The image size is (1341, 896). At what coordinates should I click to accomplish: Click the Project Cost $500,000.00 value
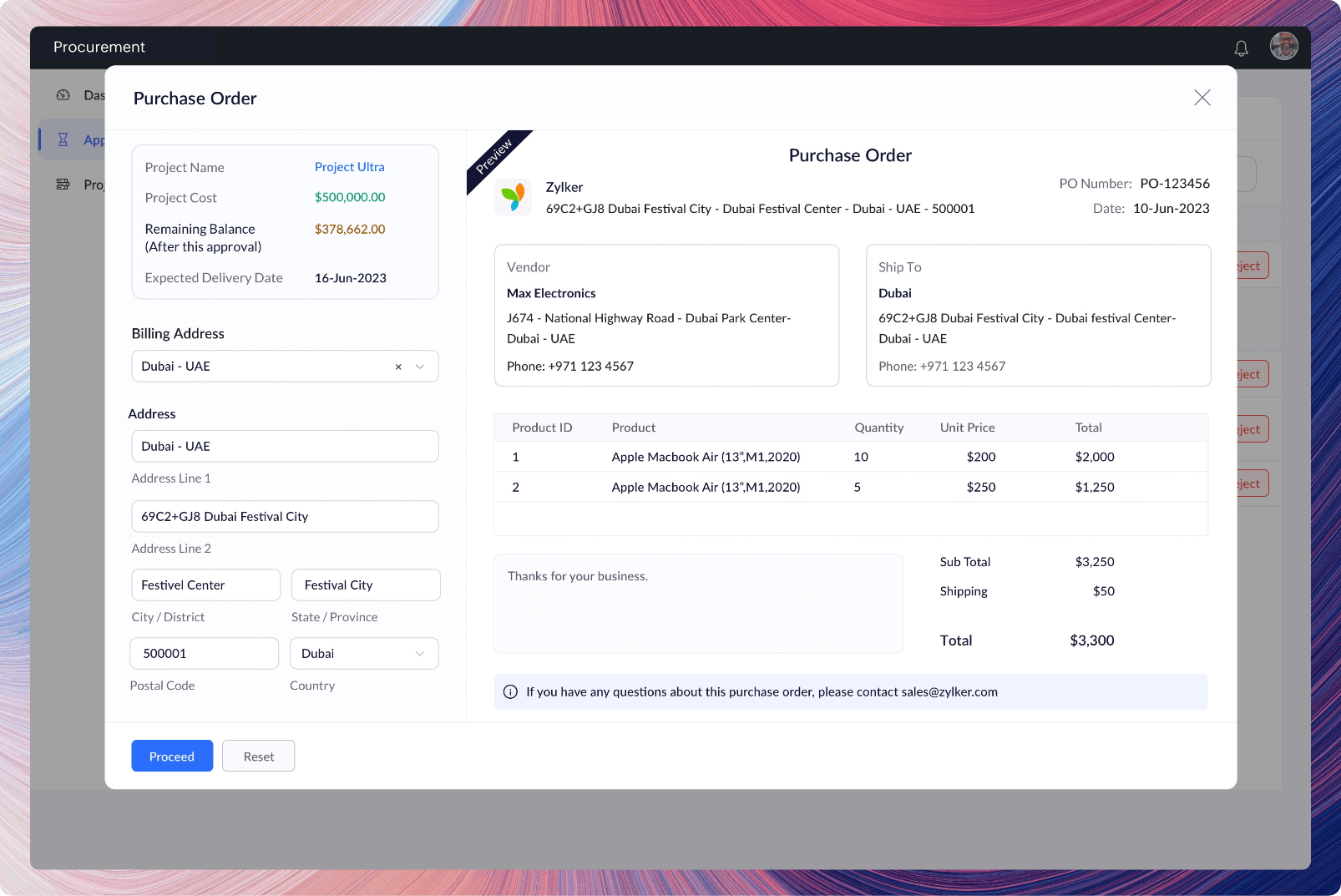[x=350, y=197]
